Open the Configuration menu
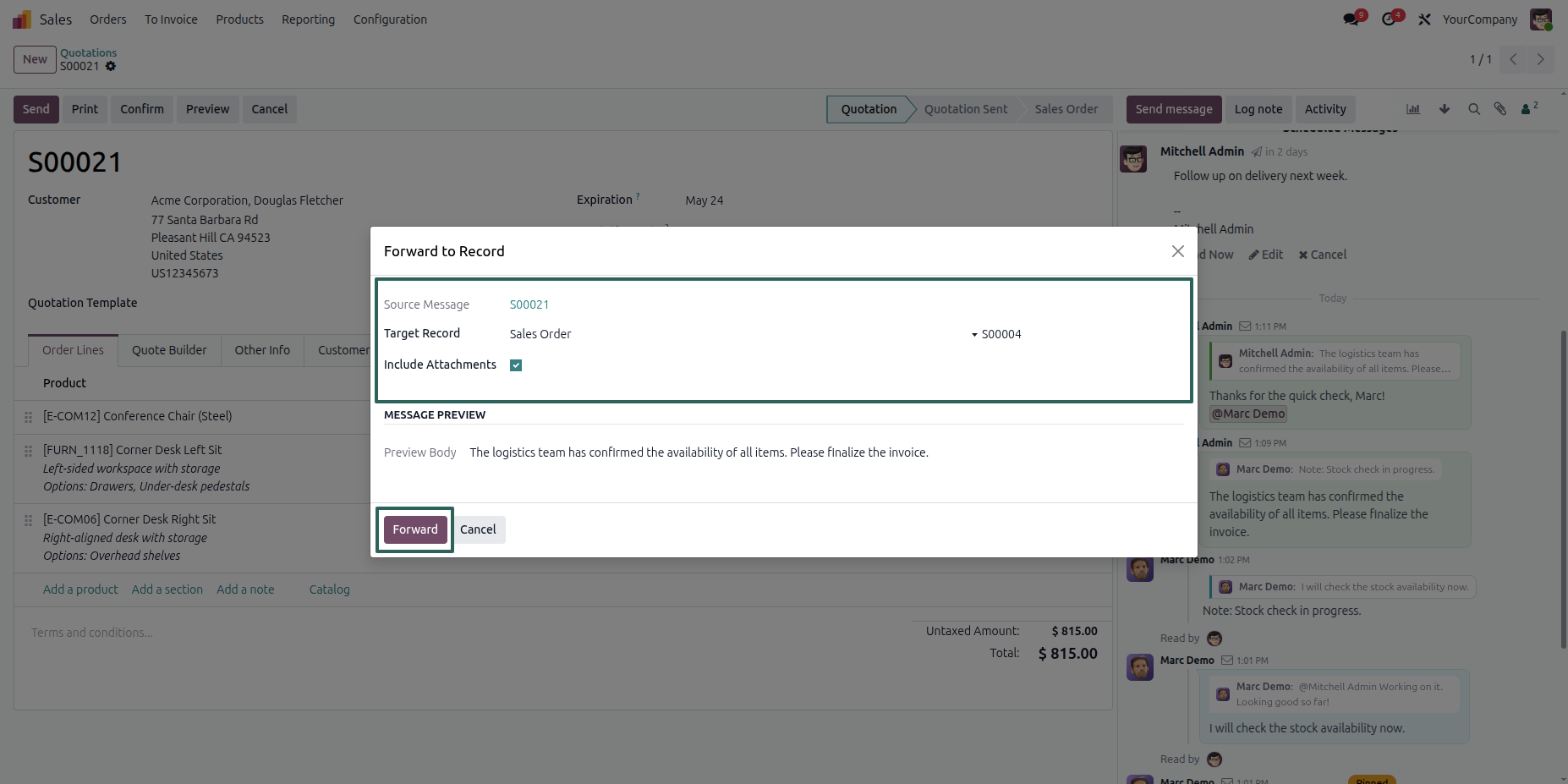Screen dimensions: 1568x784 (x=390, y=19)
